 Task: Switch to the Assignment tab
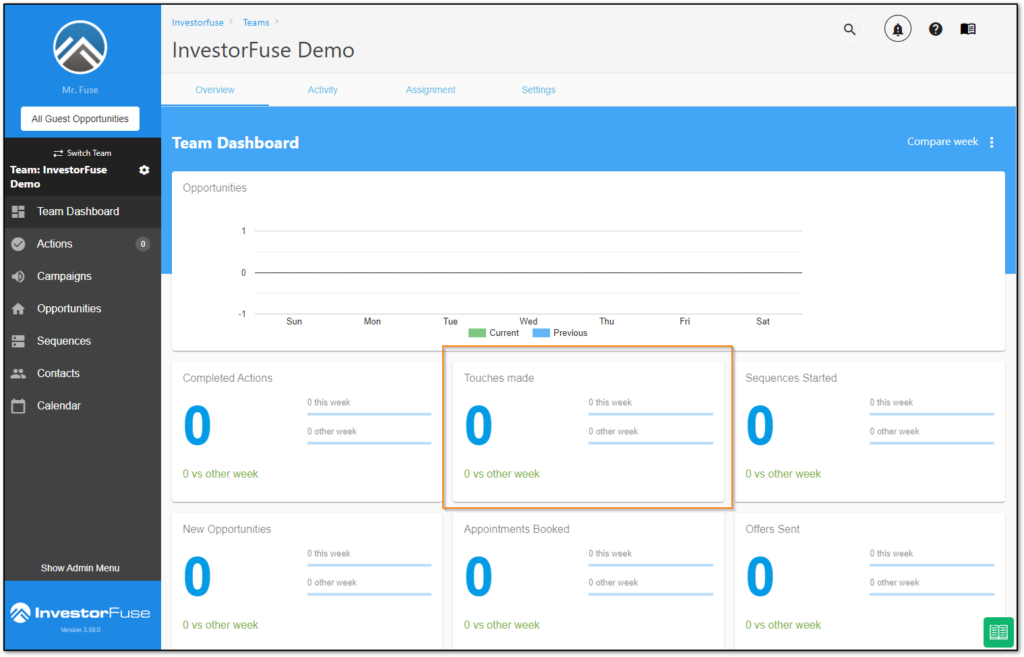[430, 90]
